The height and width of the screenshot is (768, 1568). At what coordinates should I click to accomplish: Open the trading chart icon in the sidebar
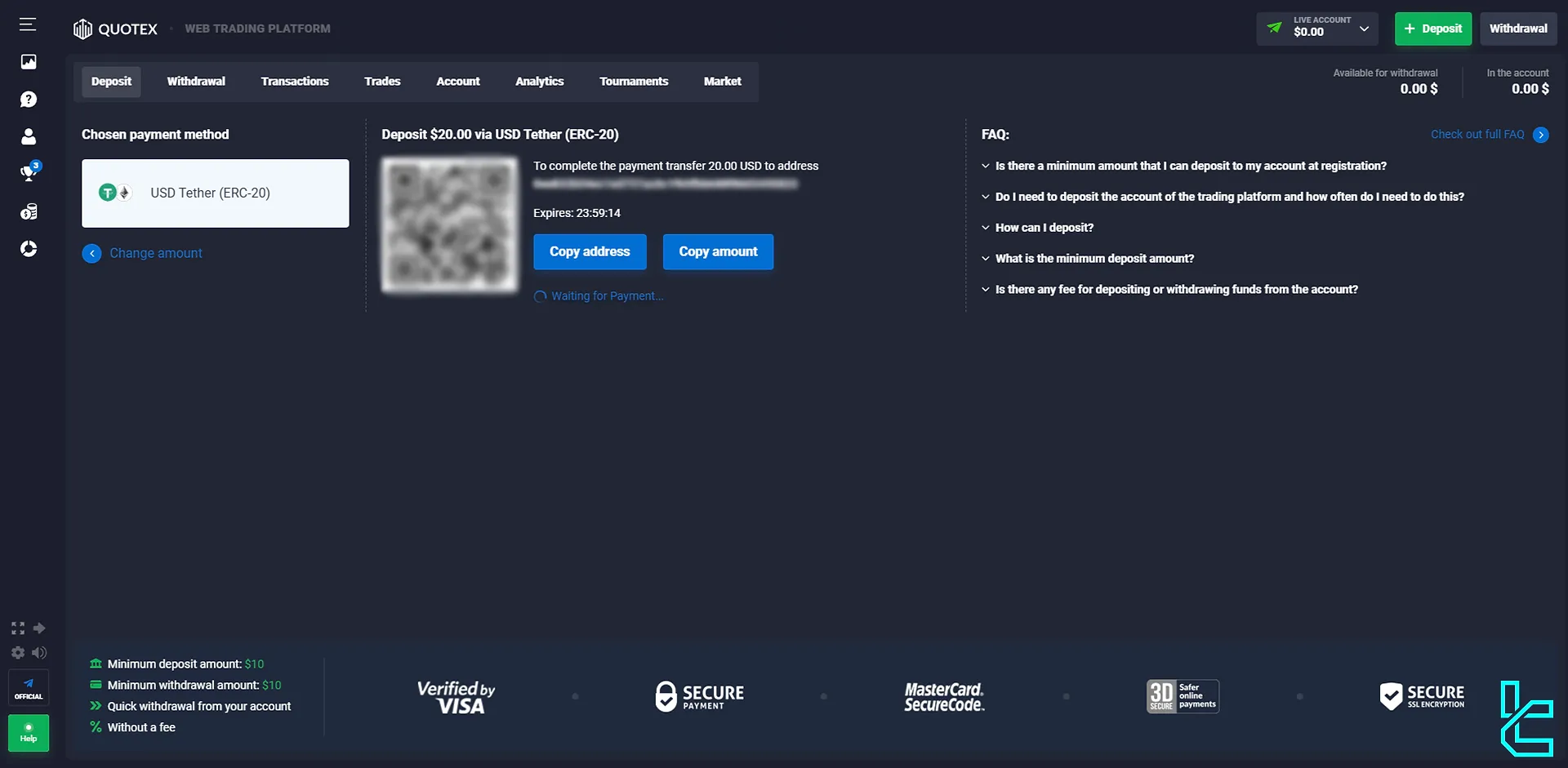tap(29, 62)
